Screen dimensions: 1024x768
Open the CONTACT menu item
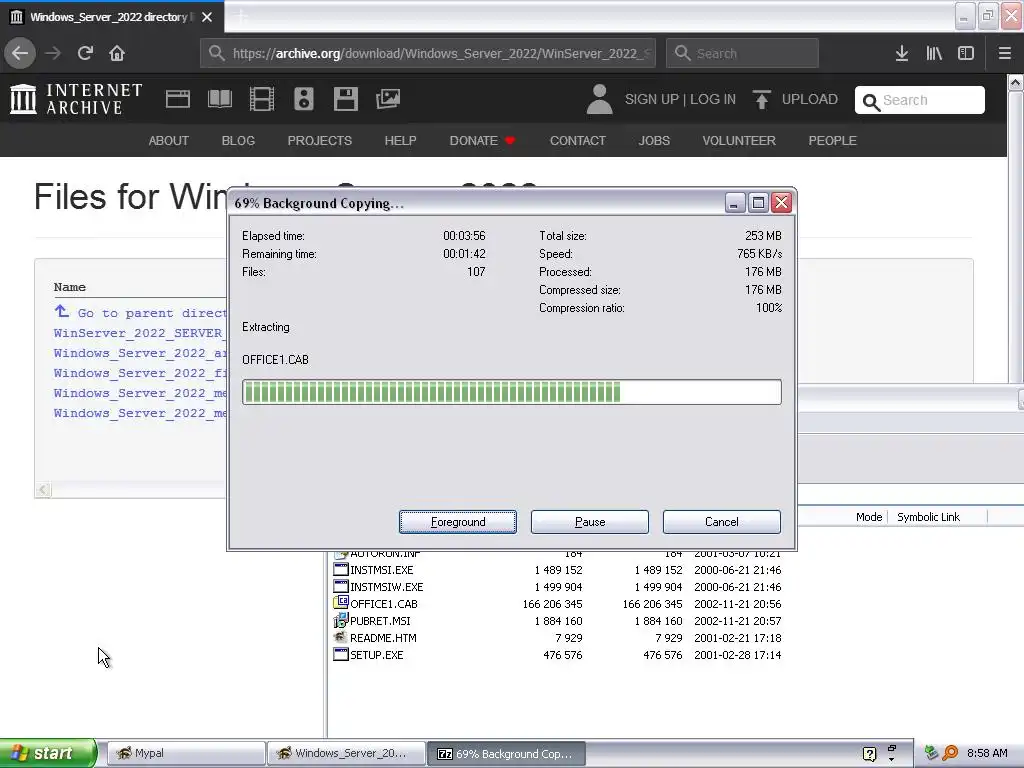[577, 140]
